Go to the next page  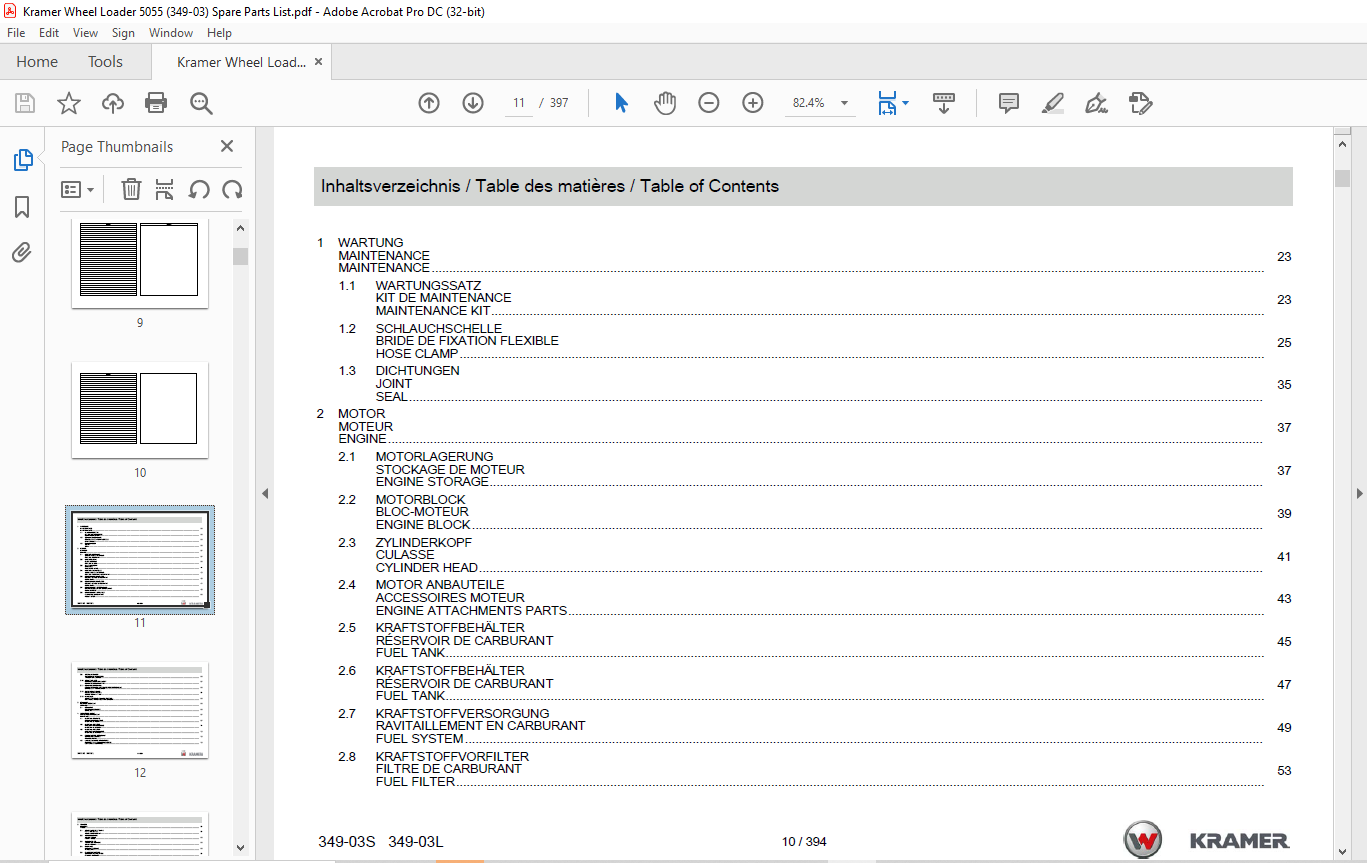point(473,103)
